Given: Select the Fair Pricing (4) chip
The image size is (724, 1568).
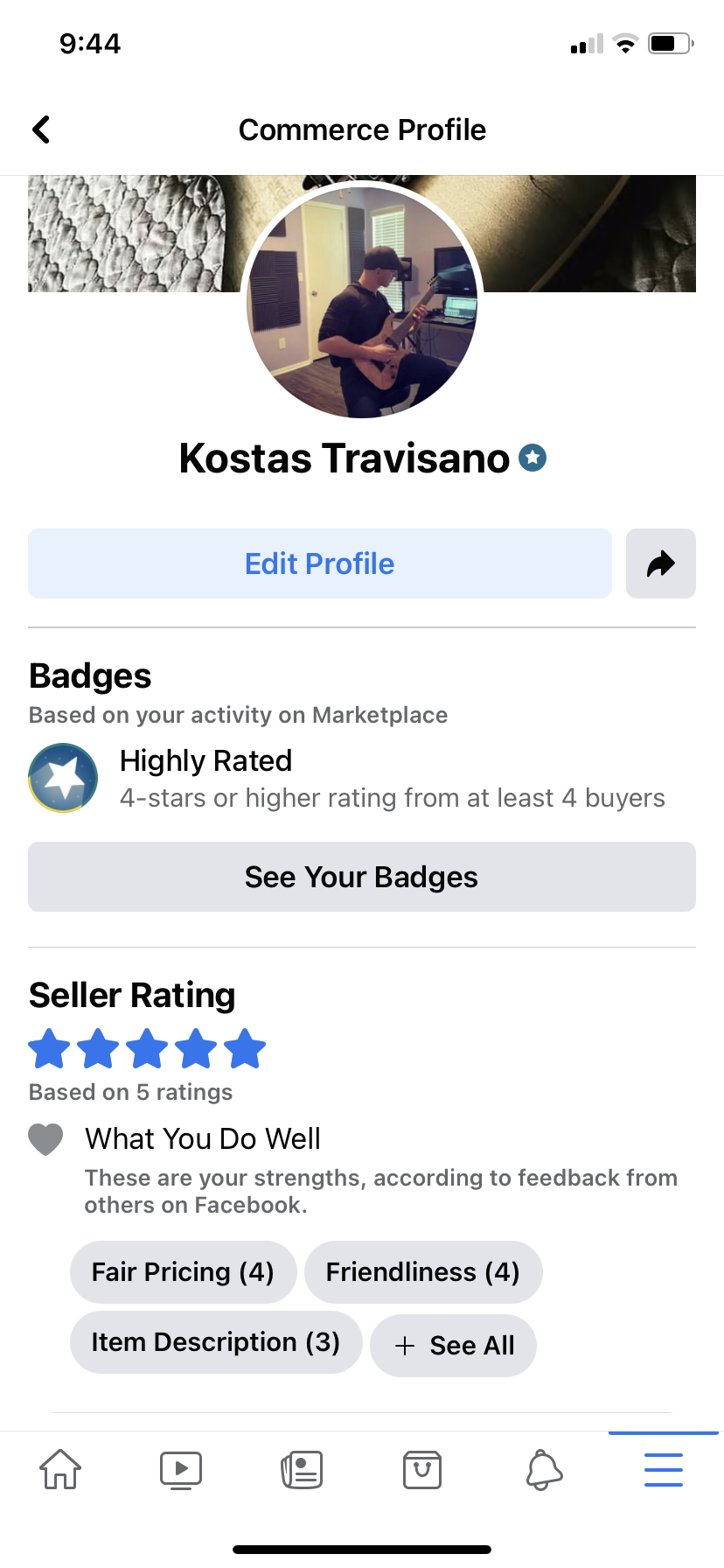Looking at the screenshot, I should tap(184, 1272).
